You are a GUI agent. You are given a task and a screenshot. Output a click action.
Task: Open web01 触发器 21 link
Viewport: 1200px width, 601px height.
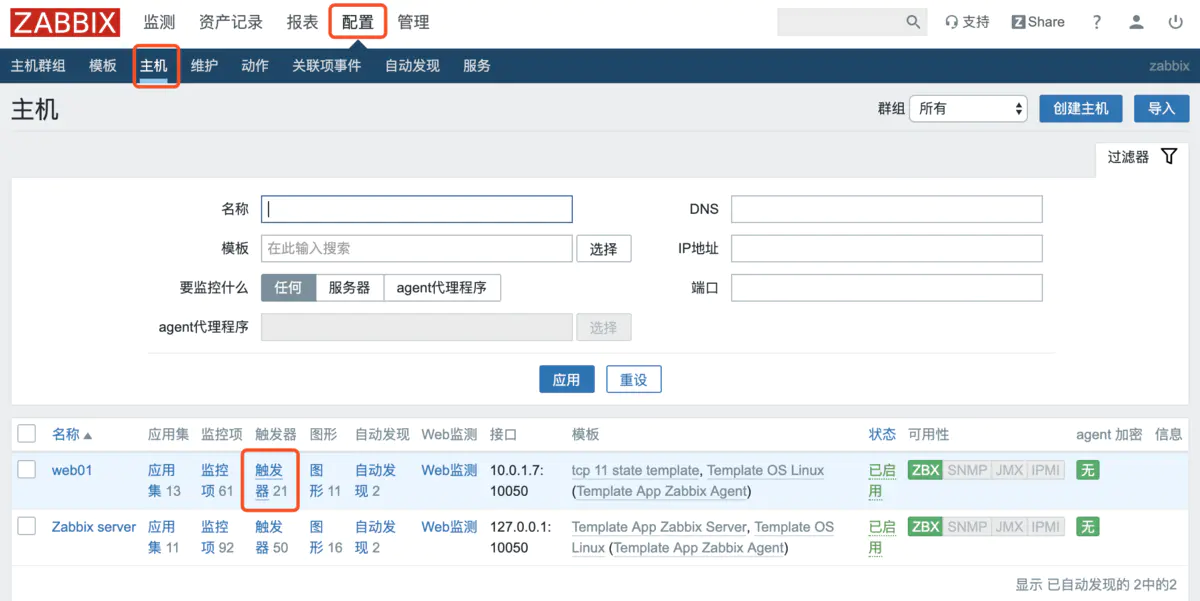tap(271, 480)
